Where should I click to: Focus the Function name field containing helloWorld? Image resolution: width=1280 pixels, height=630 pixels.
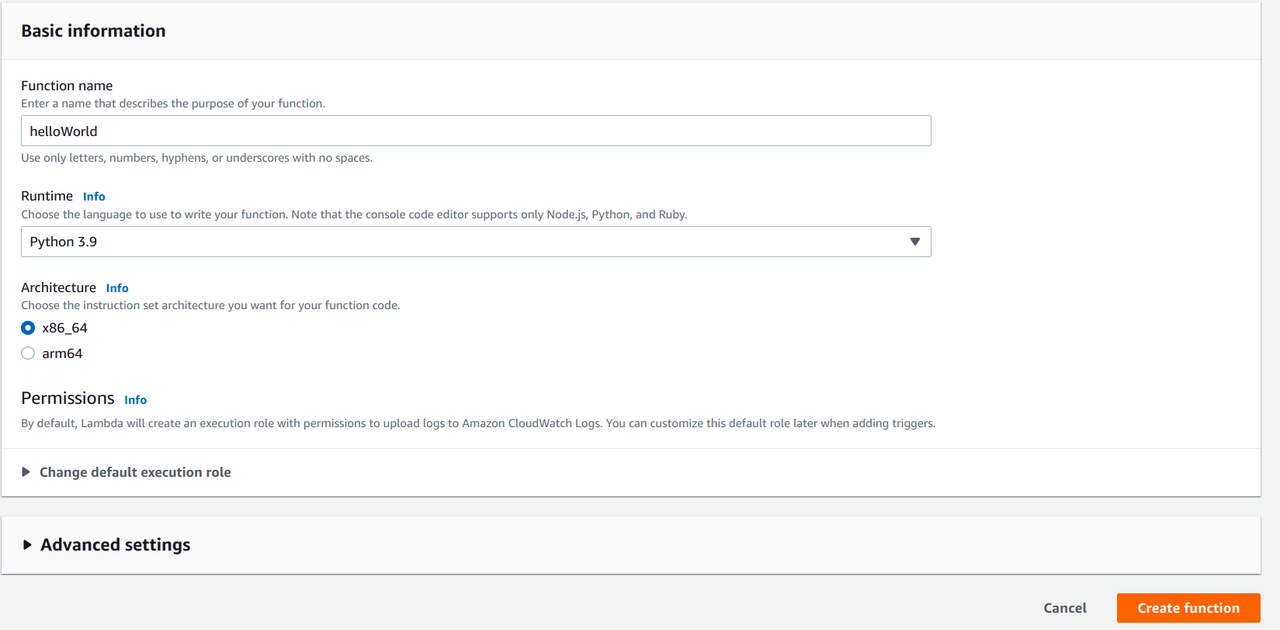[x=475, y=131]
